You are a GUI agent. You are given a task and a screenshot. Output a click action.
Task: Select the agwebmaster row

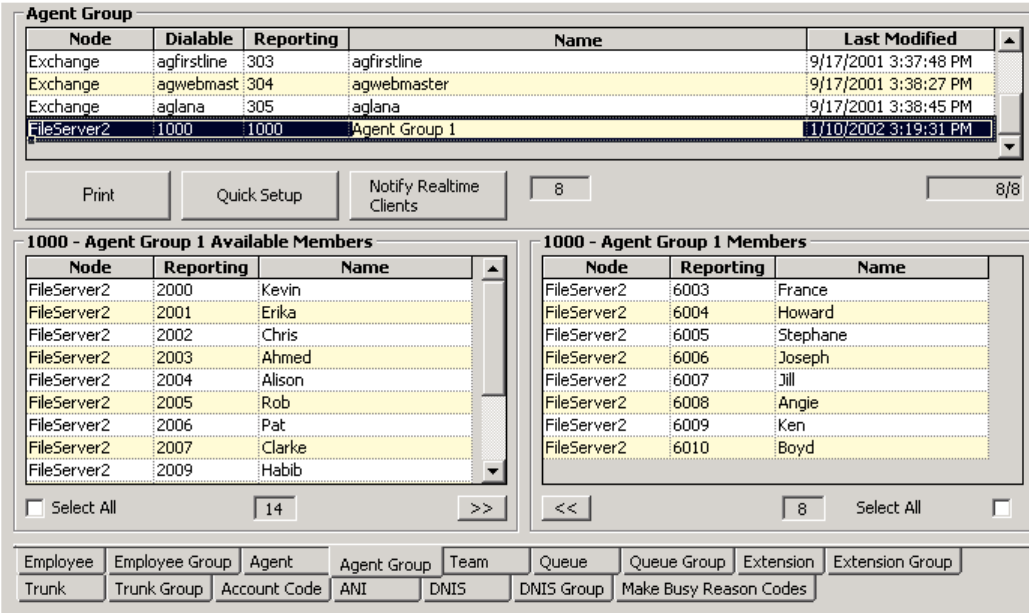tap(511, 84)
